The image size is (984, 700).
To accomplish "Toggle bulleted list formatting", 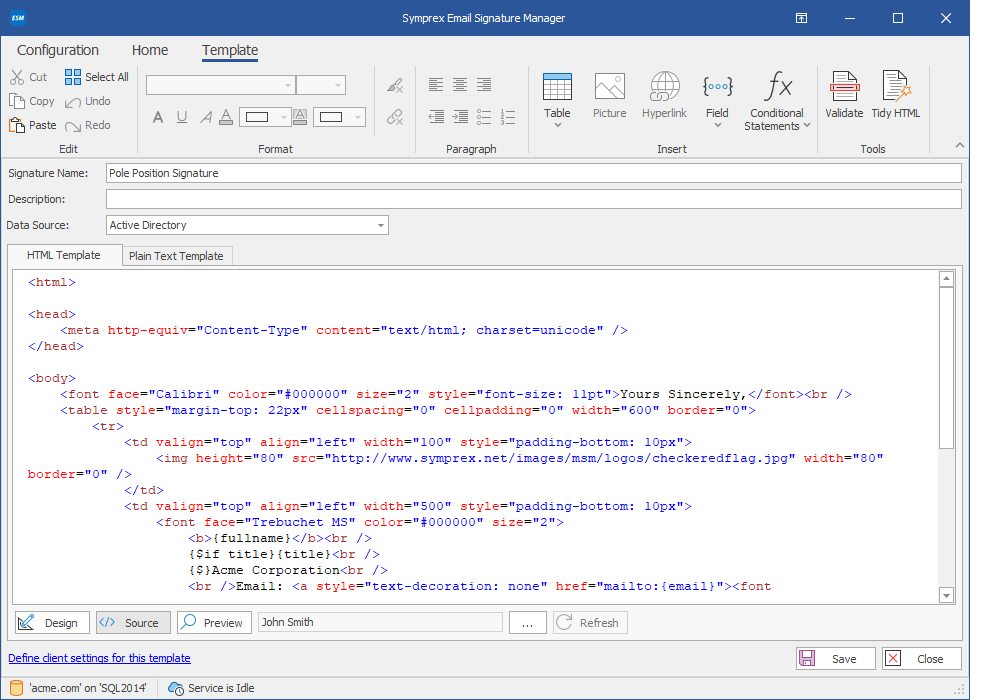I will 484,117.
